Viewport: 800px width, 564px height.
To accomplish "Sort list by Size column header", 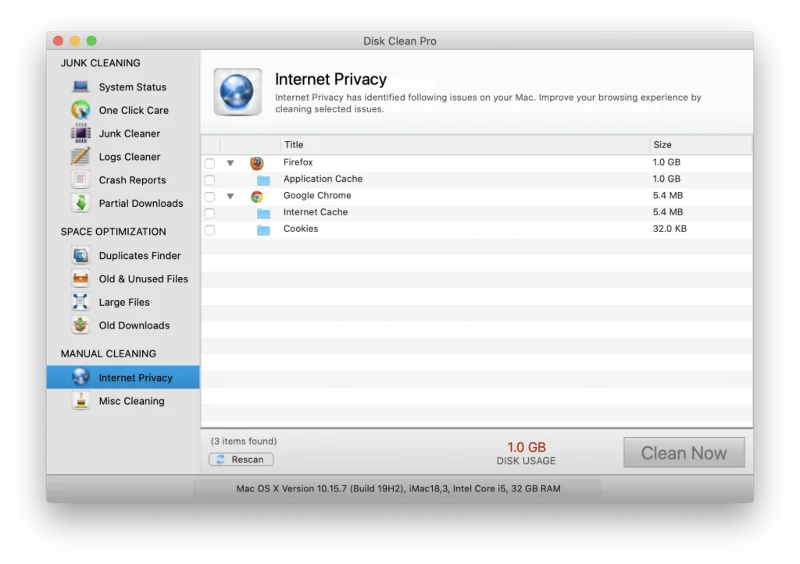I will coord(700,145).
